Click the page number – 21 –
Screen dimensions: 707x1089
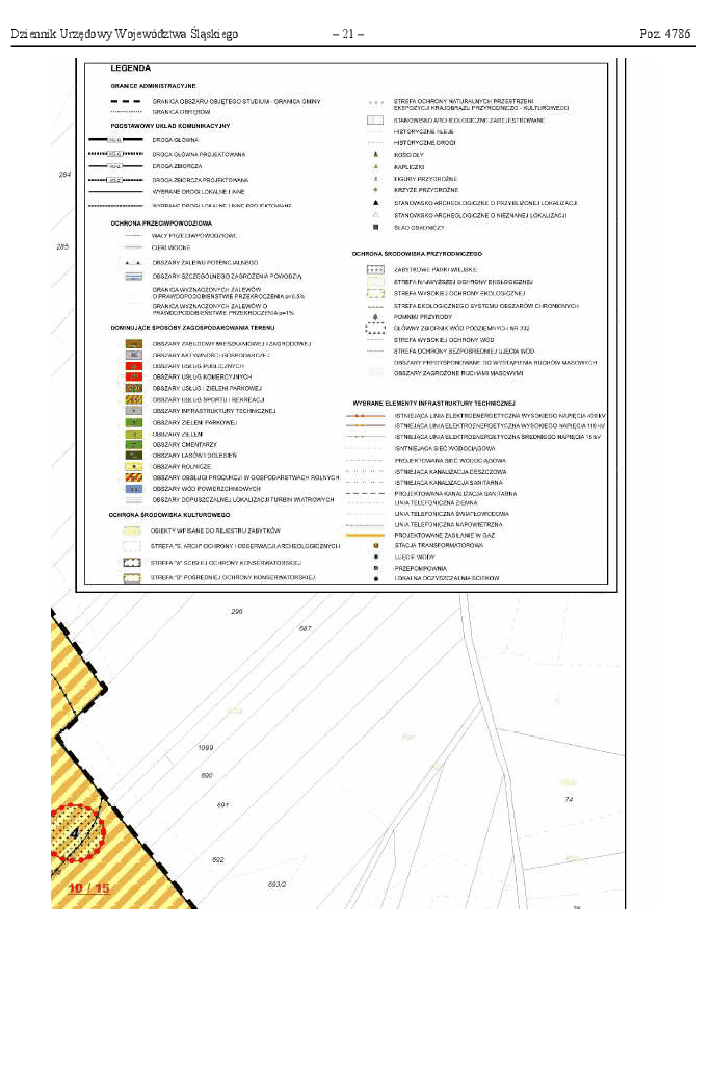click(349, 34)
